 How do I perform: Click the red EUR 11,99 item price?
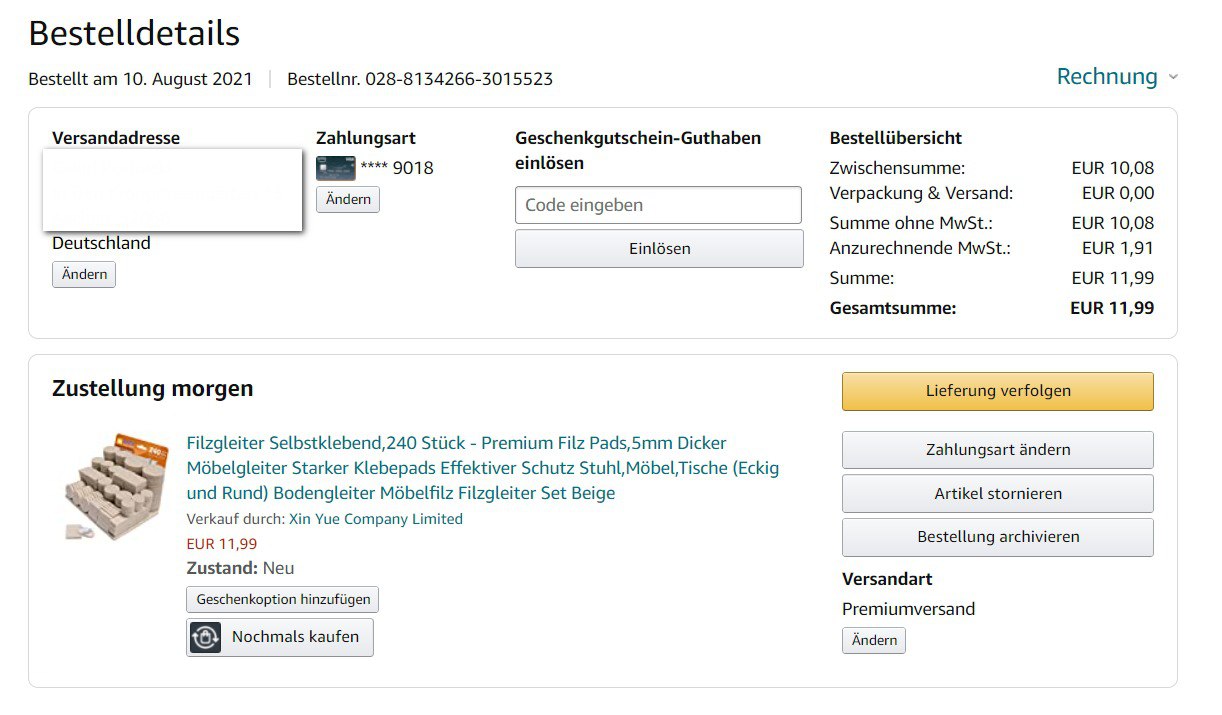(x=222, y=544)
